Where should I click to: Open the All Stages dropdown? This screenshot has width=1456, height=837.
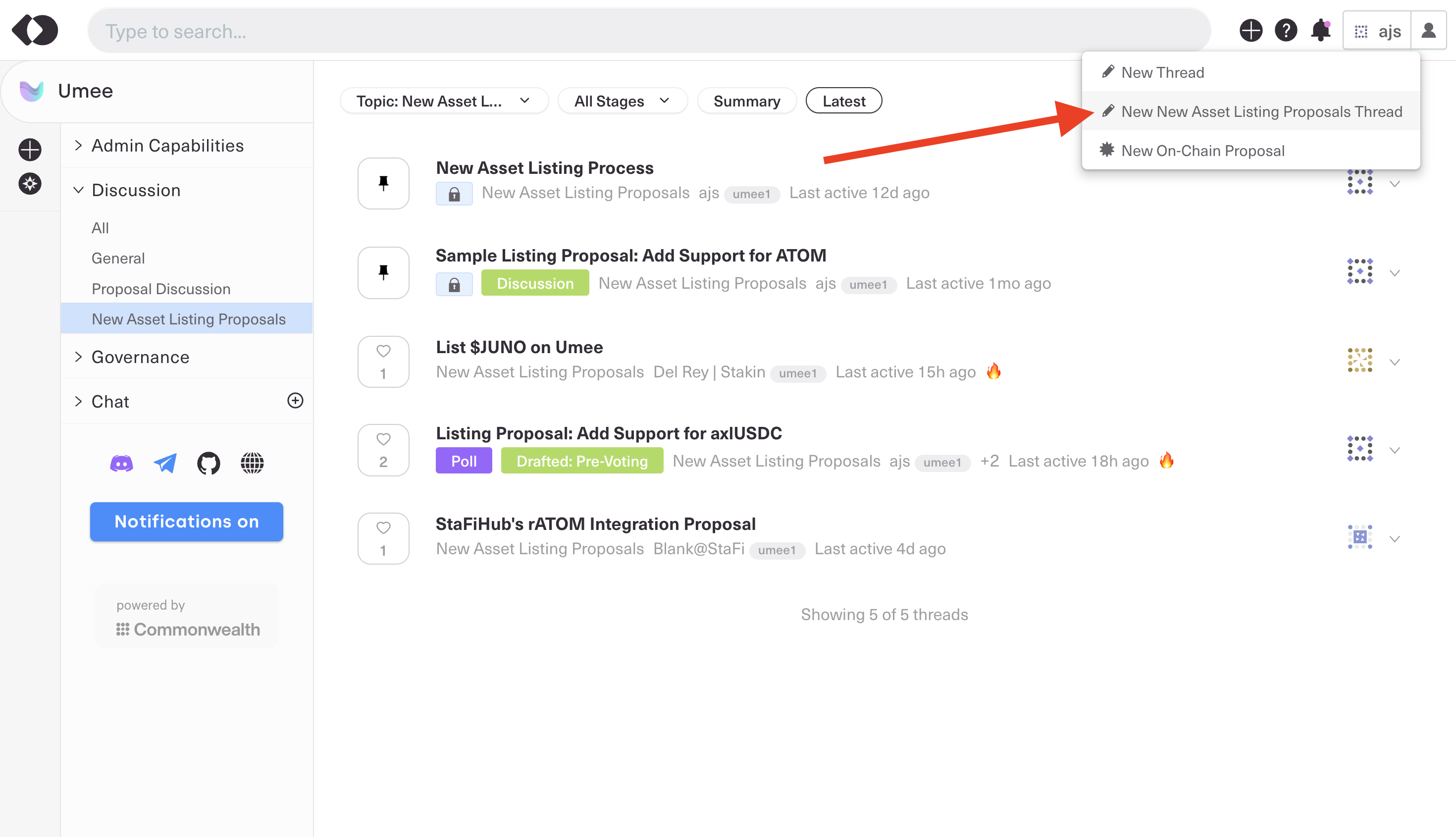pyautogui.click(x=622, y=101)
